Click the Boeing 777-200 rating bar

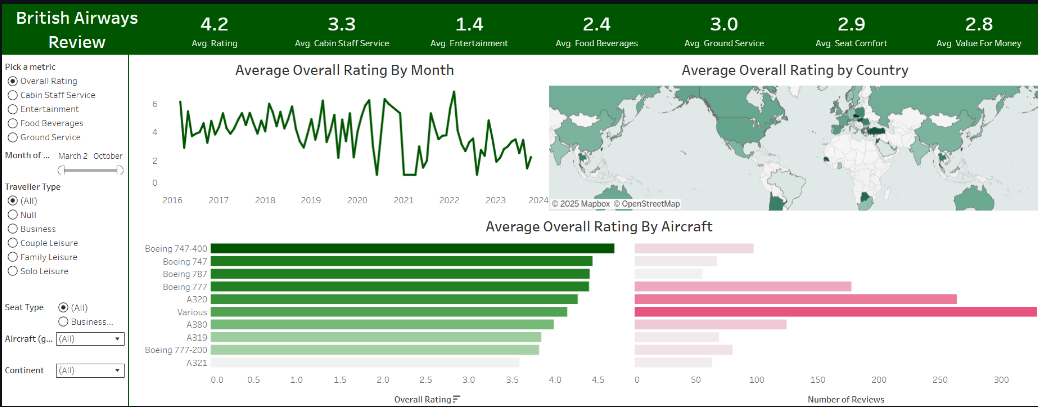point(375,349)
